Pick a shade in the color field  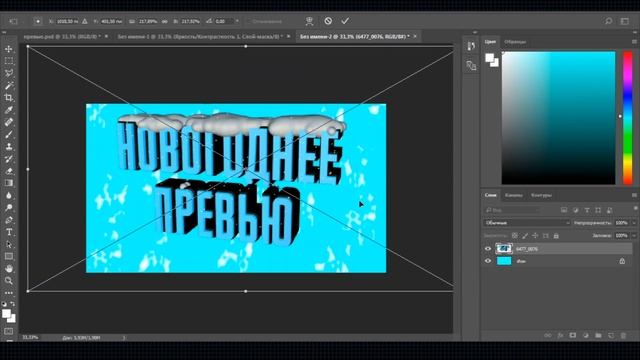coord(558,118)
